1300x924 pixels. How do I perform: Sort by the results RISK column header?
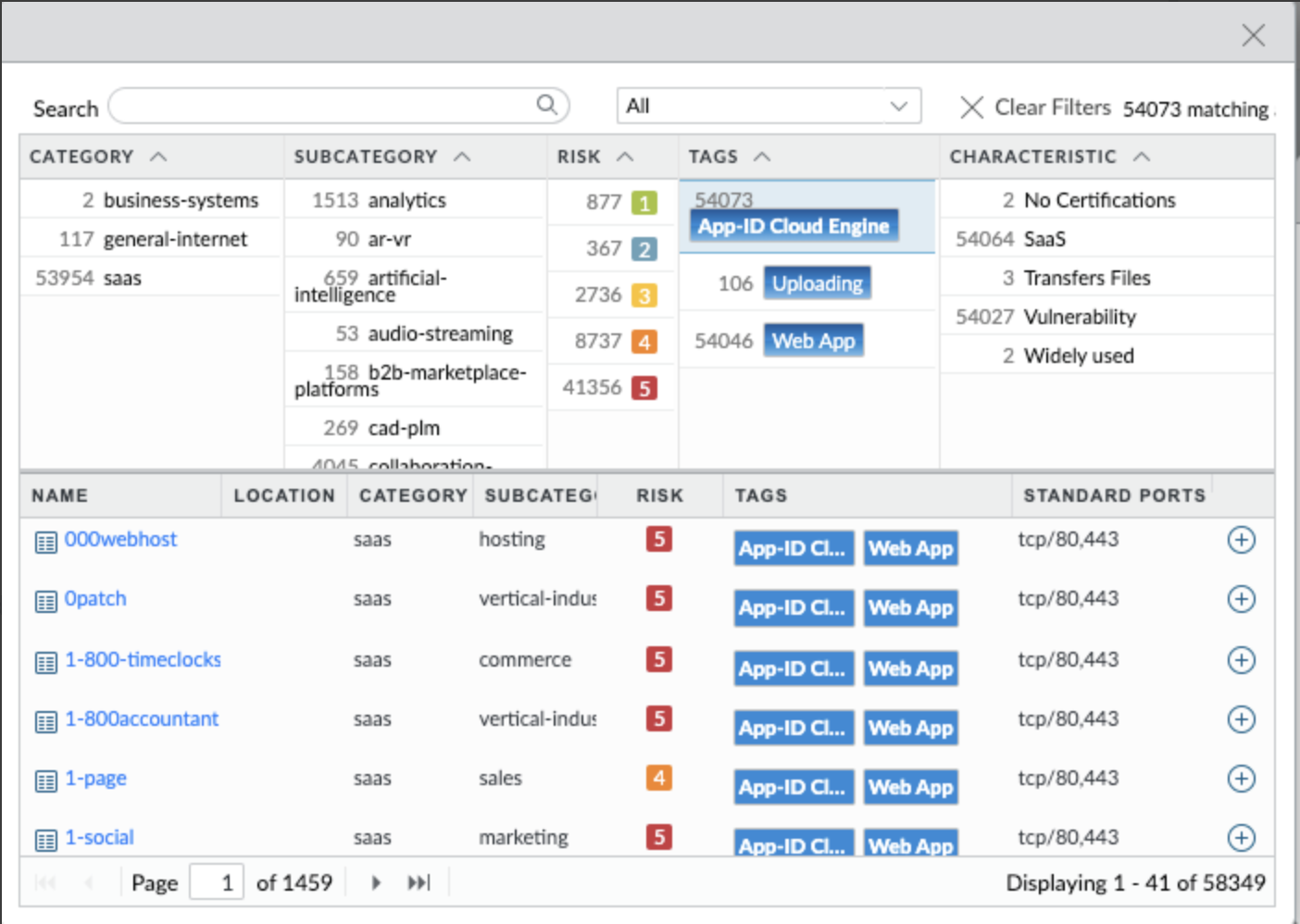(x=659, y=495)
